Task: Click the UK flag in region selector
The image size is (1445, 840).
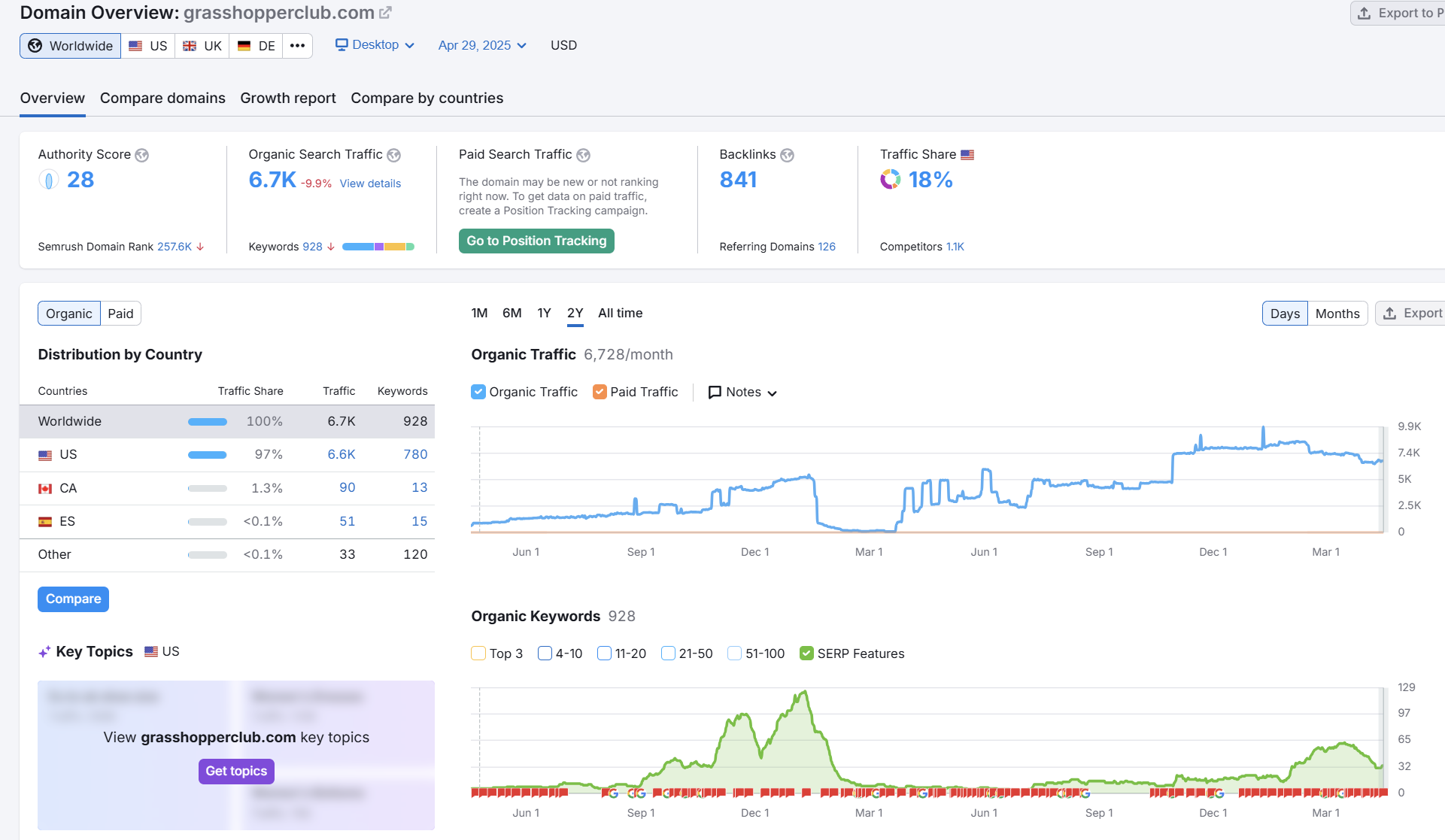Action: pos(190,46)
